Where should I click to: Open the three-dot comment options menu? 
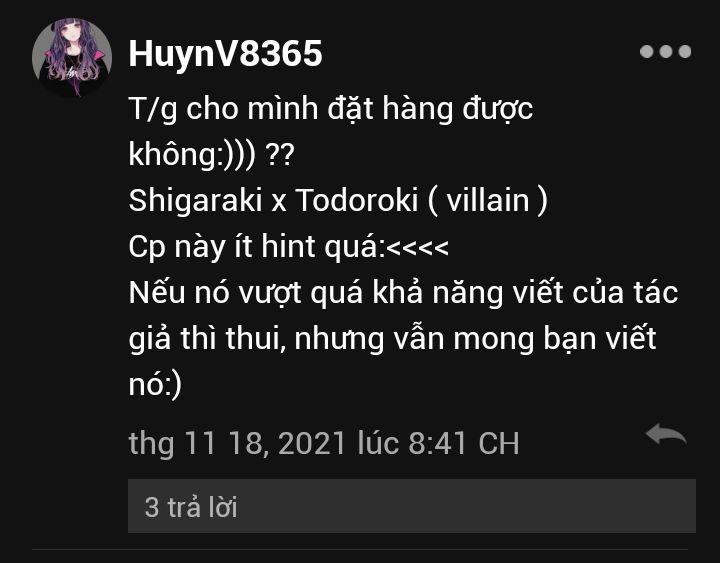665,51
